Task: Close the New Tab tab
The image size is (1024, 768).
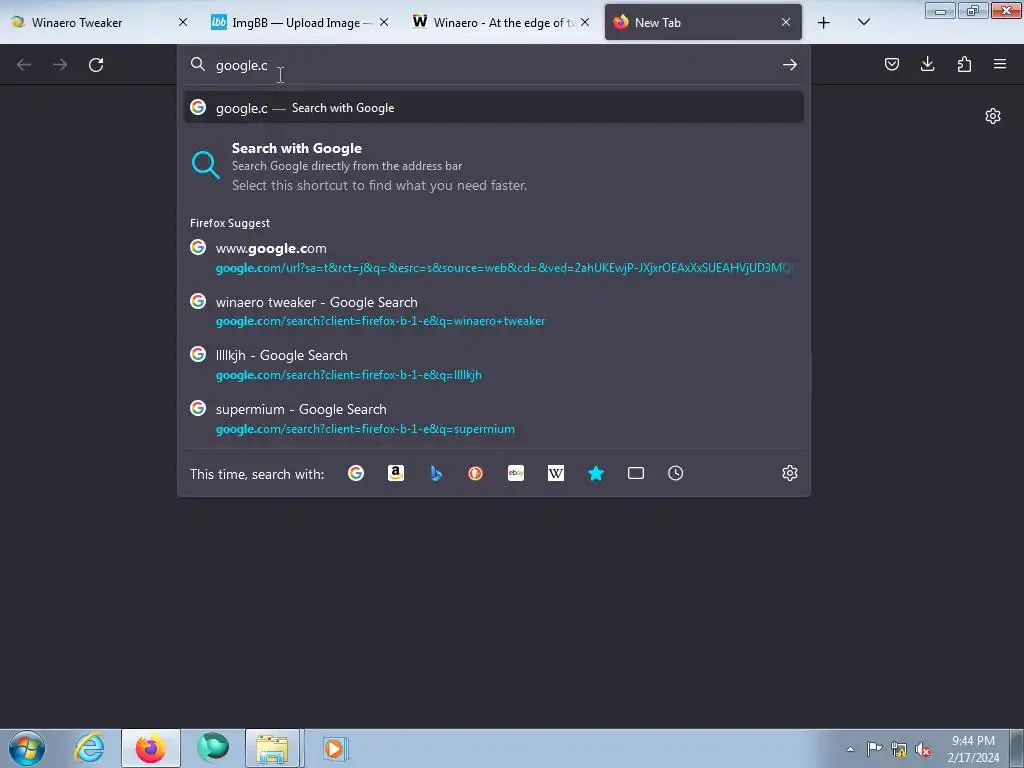Action: [x=786, y=23]
